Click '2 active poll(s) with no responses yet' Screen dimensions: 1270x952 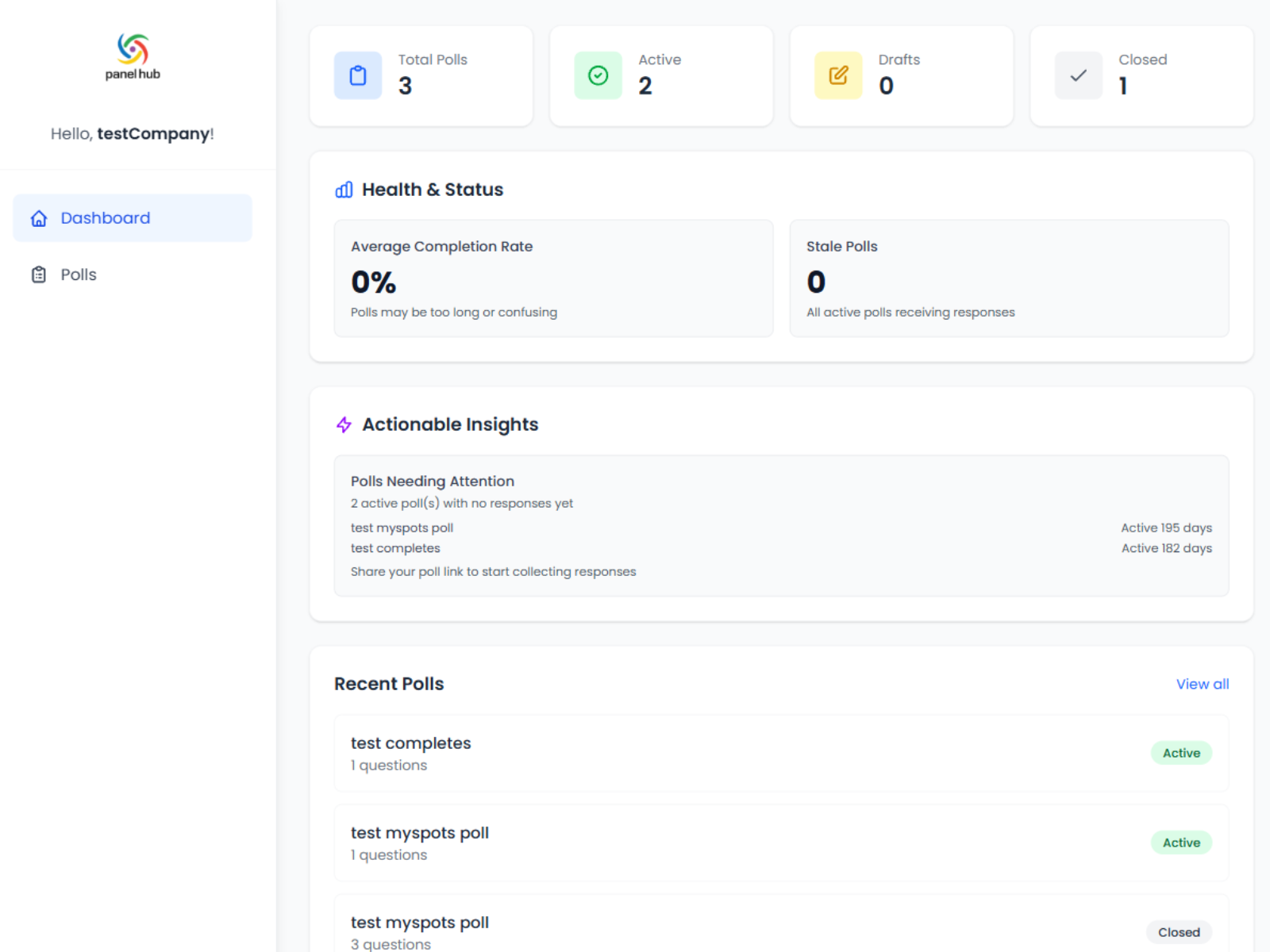coord(461,503)
